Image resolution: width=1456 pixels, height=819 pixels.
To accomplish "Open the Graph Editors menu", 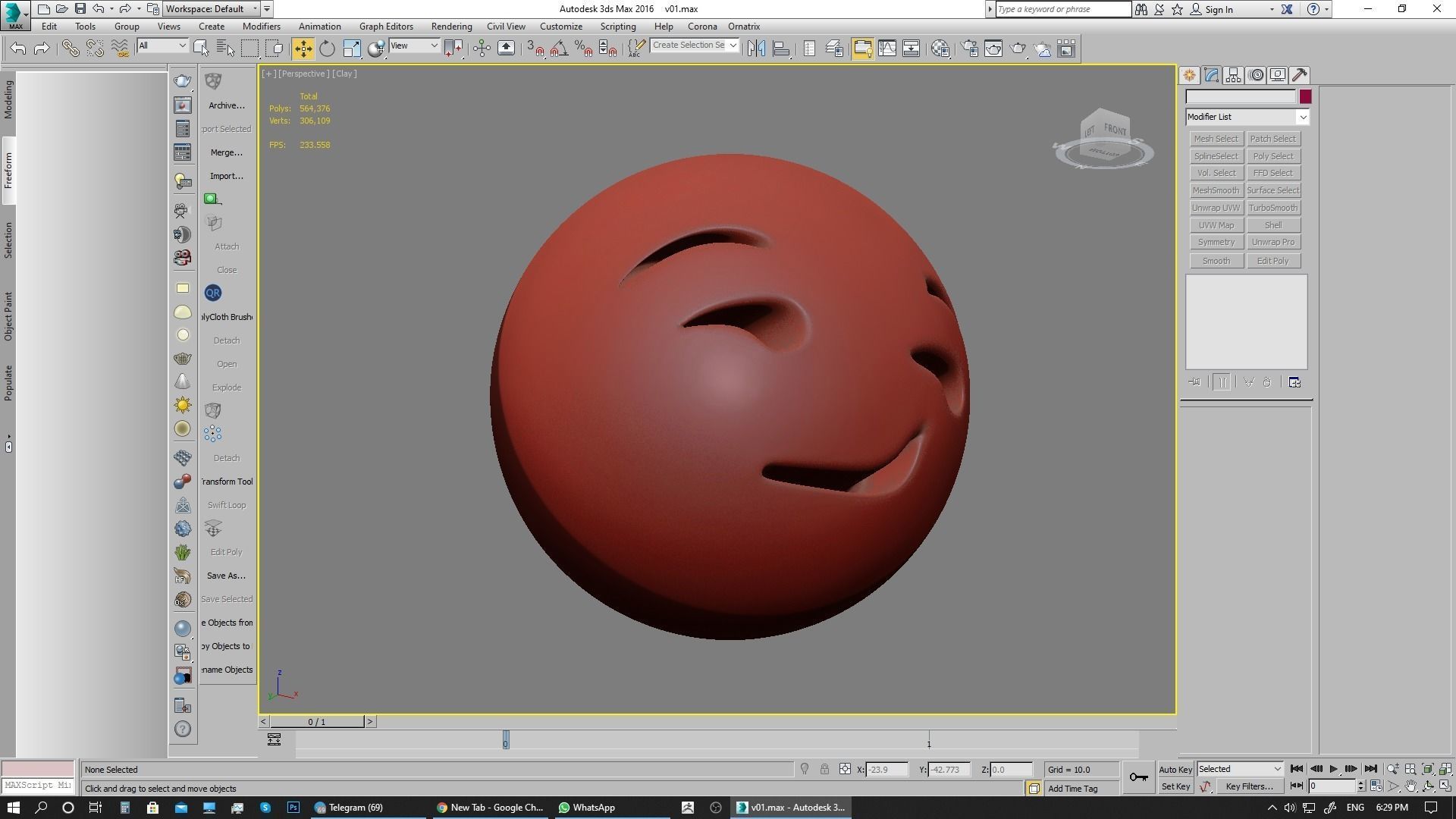I will pyautogui.click(x=386, y=27).
